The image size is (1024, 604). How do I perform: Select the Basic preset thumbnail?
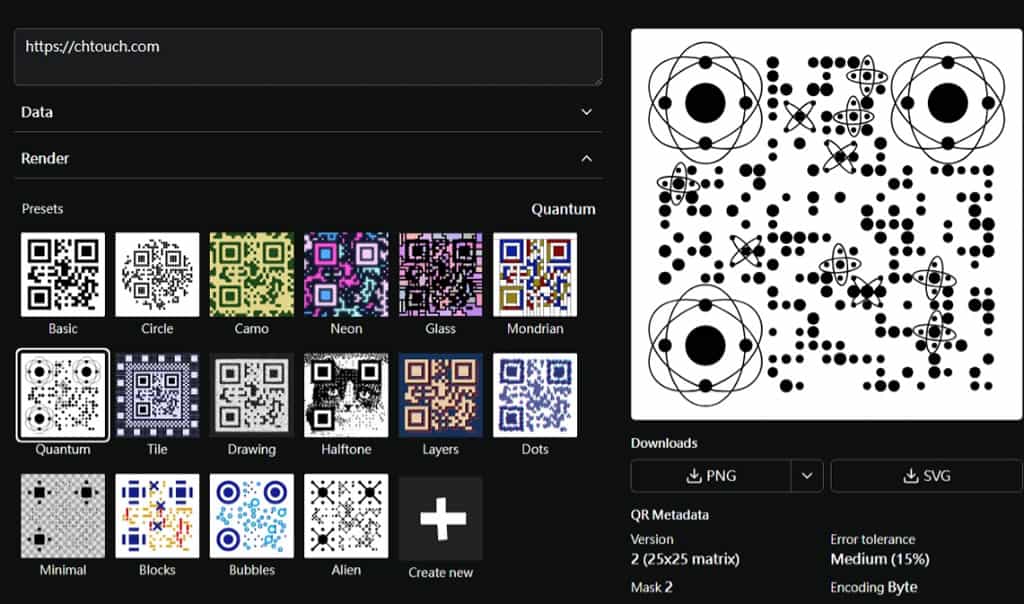63,274
